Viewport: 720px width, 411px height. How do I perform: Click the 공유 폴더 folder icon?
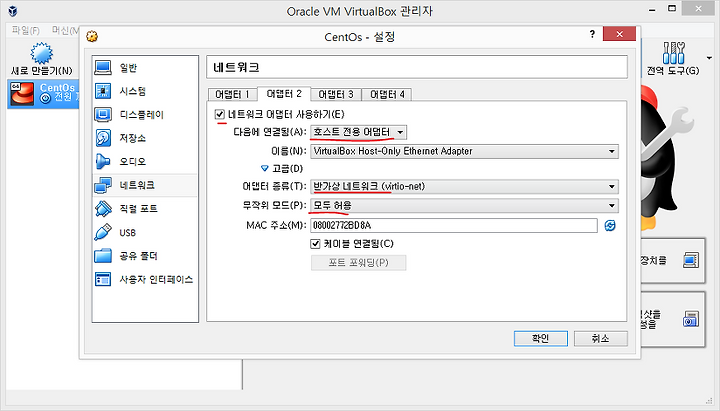[x=103, y=255]
